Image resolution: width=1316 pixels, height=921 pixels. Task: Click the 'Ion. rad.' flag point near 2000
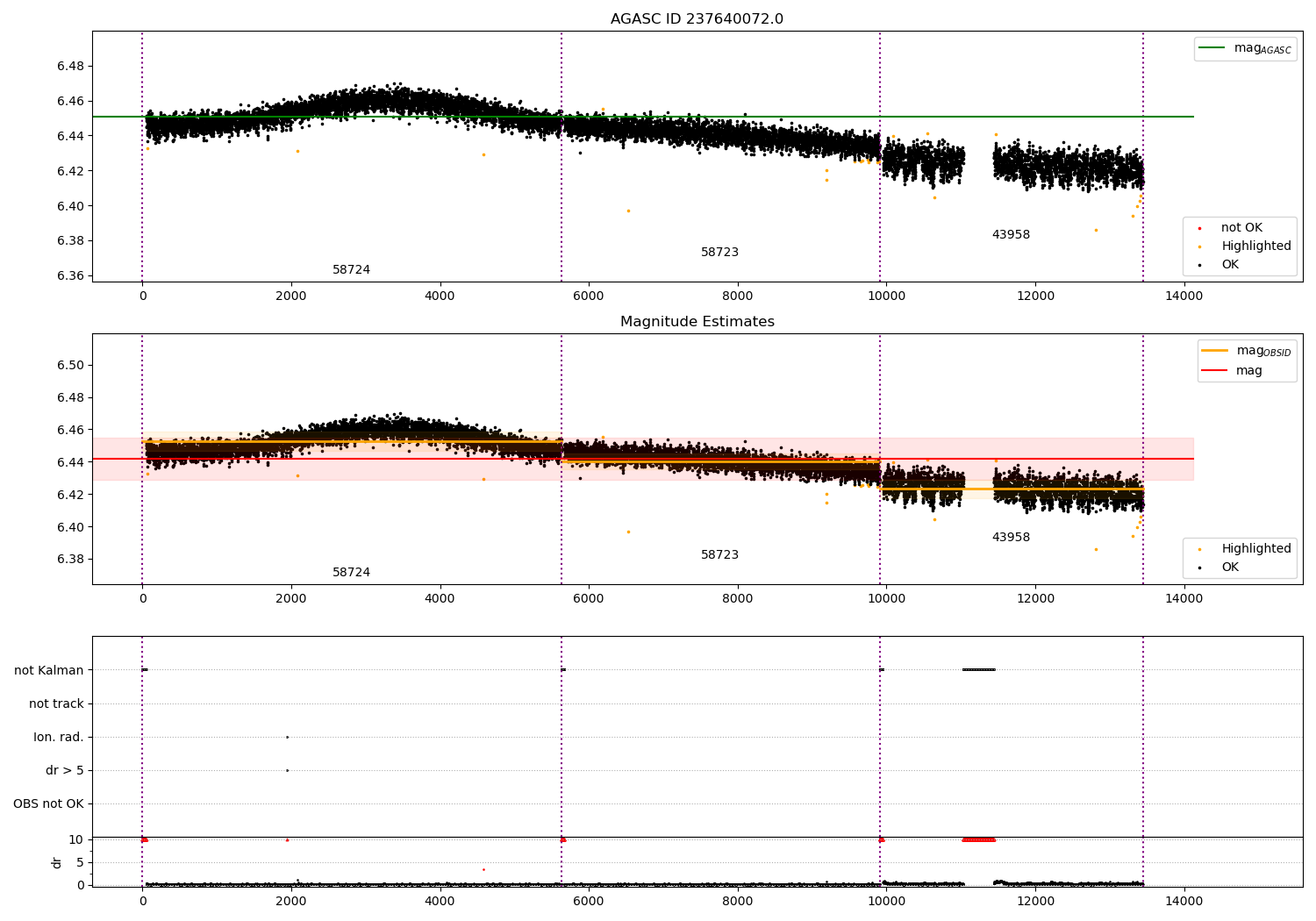pyautogui.click(x=287, y=737)
